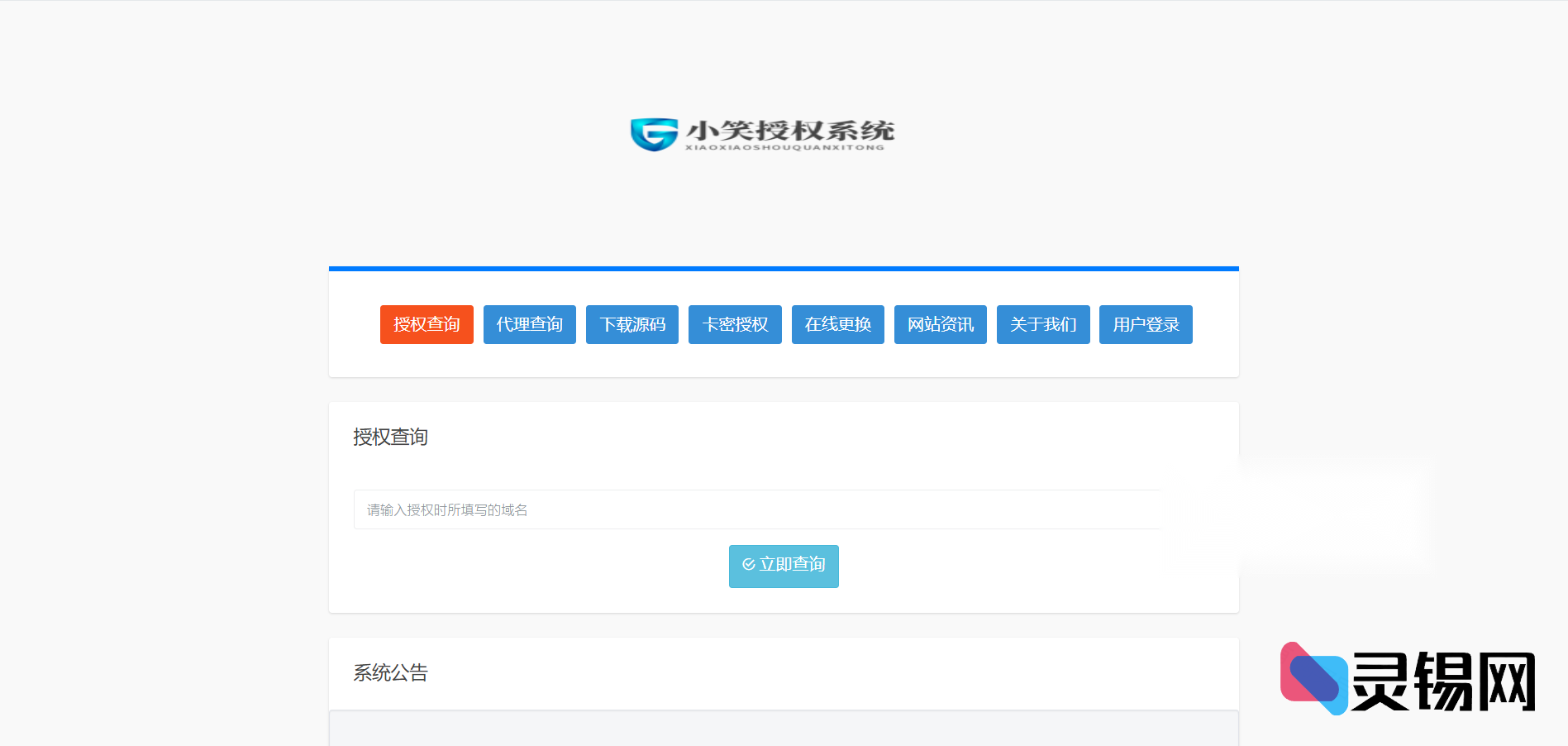Viewport: 1568px width, 746px height.
Task: Go to 用户登录
Action: pyautogui.click(x=1146, y=324)
